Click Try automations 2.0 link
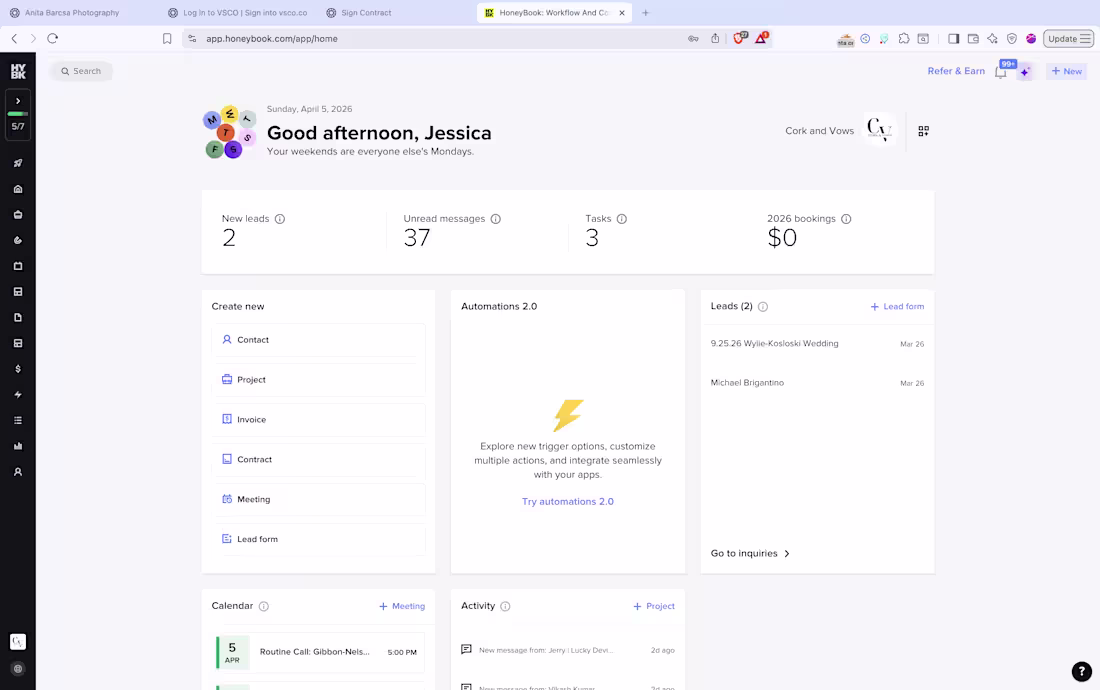1100x690 pixels. click(568, 501)
